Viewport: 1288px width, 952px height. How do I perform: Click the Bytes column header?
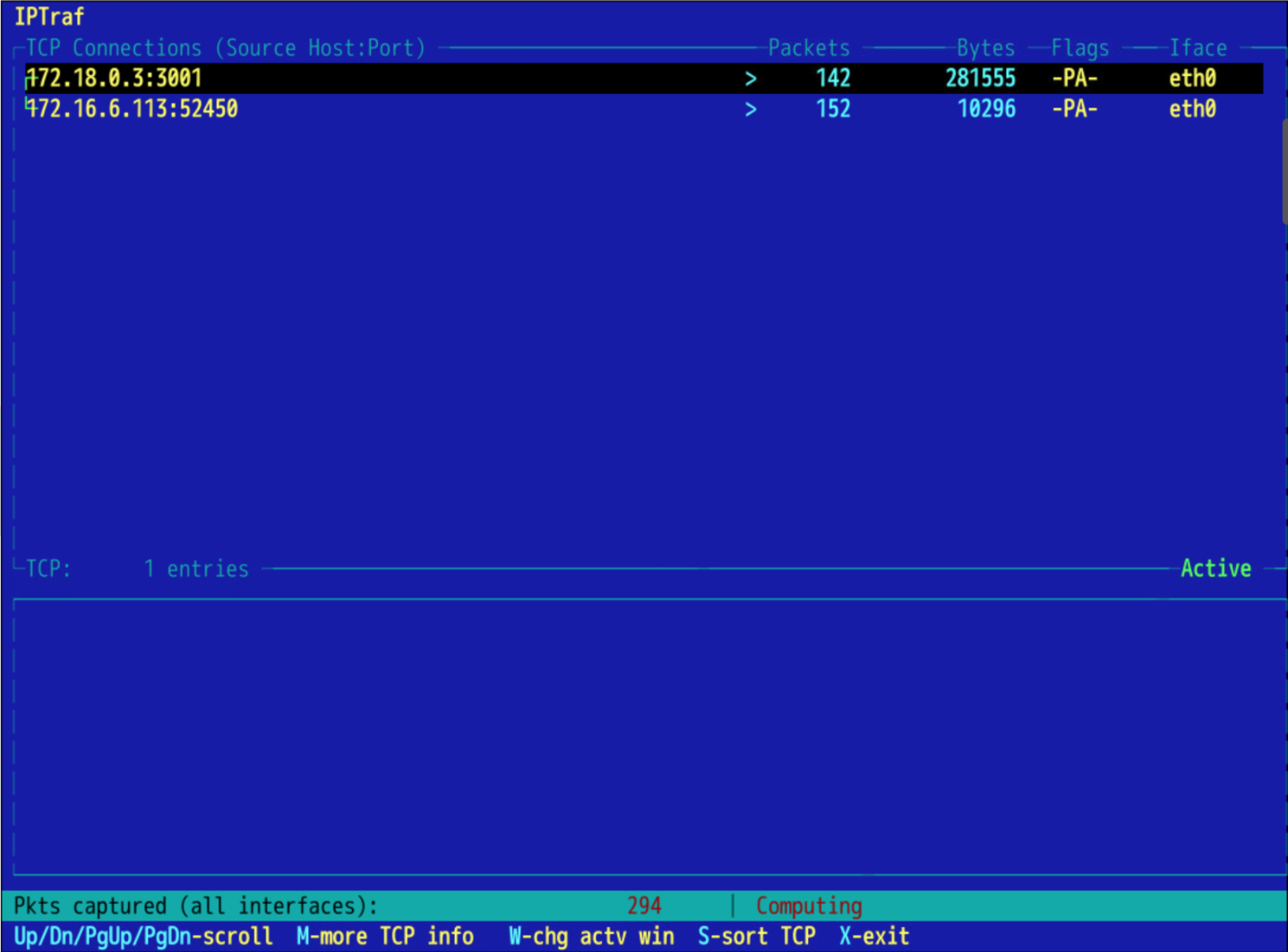pyautogui.click(x=986, y=48)
